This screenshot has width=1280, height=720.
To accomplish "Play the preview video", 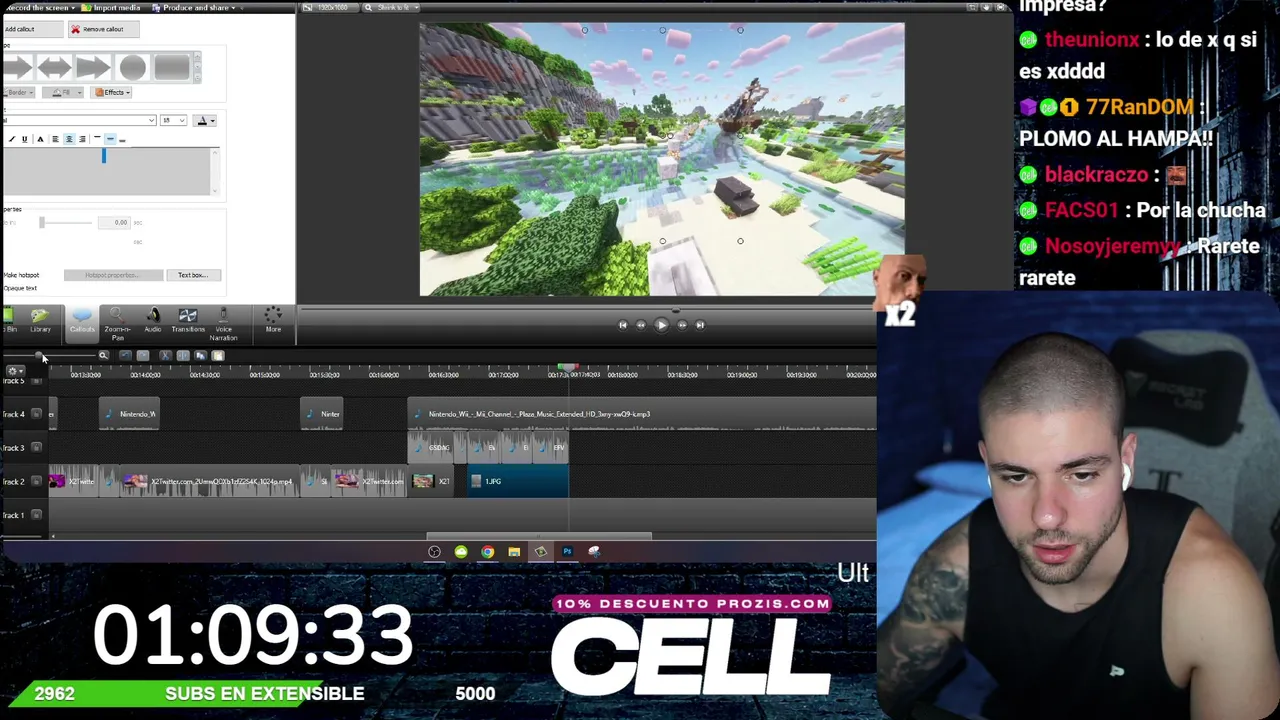I will 661,324.
